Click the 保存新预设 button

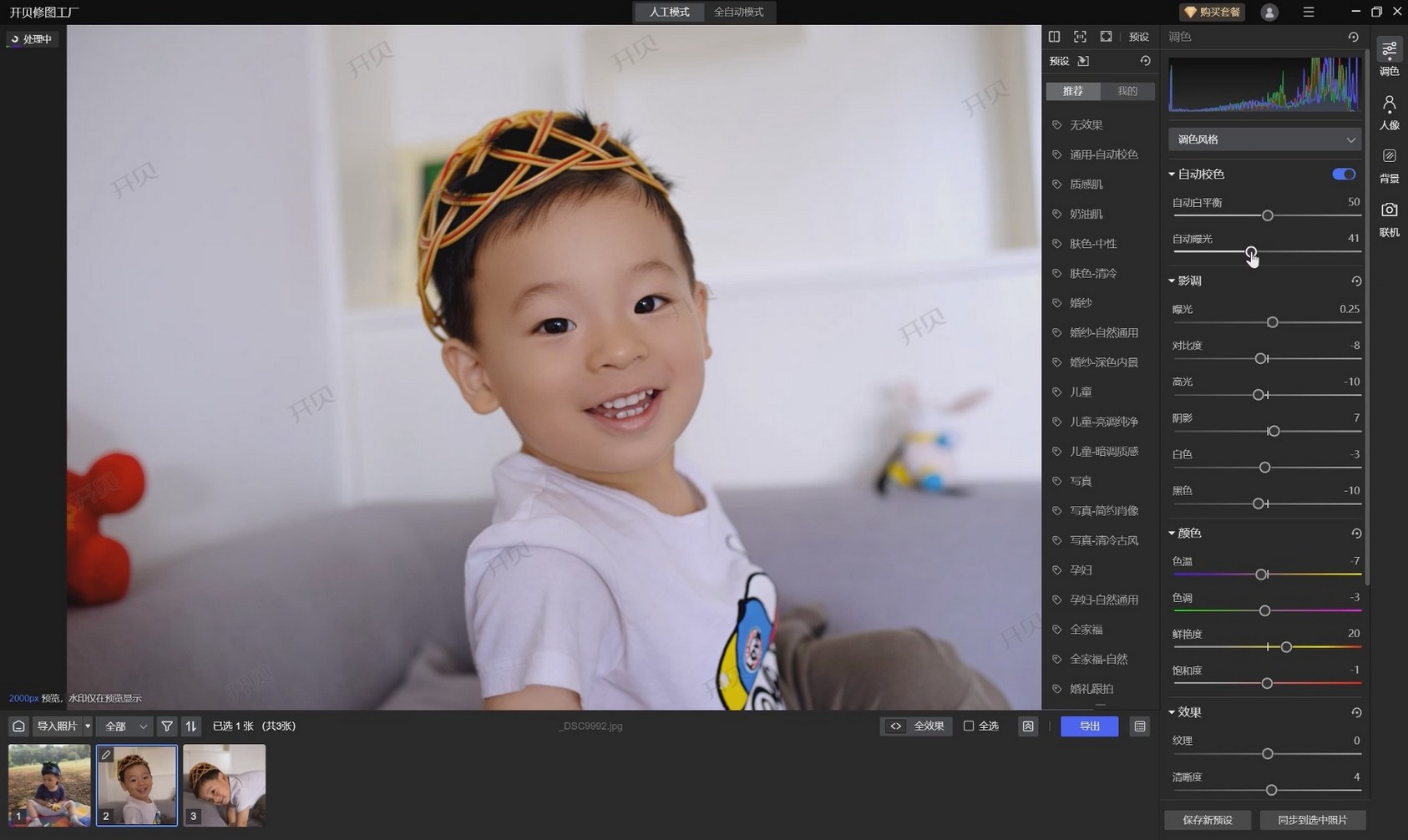(x=1207, y=820)
